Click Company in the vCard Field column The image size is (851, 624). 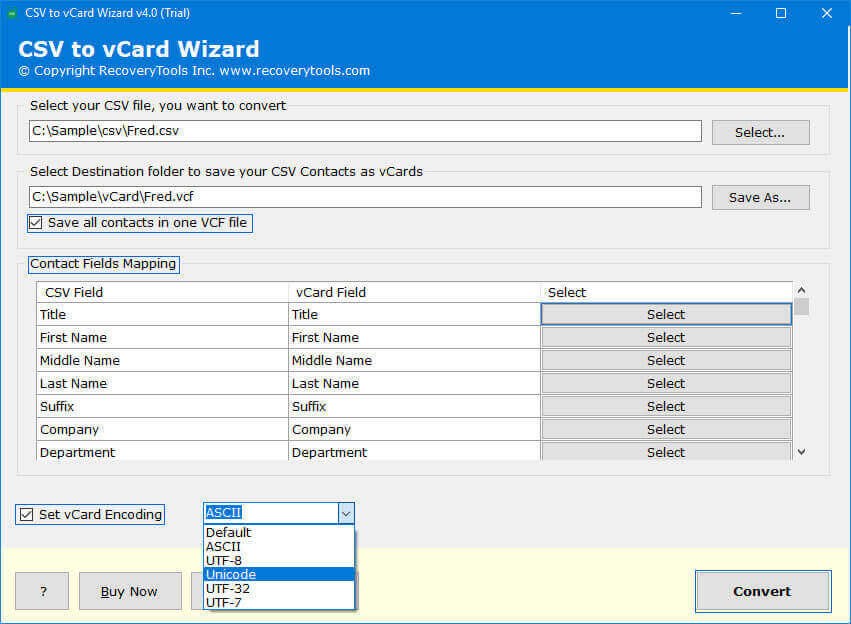click(414, 430)
